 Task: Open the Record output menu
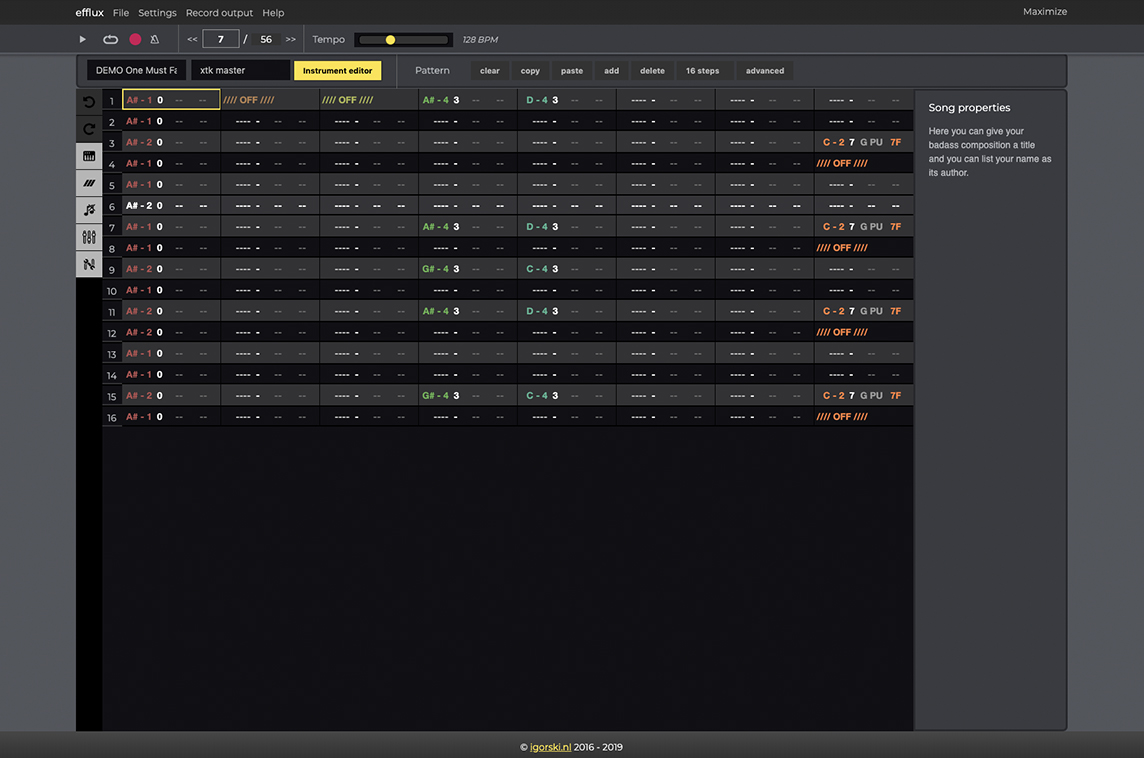(x=219, y=12)
